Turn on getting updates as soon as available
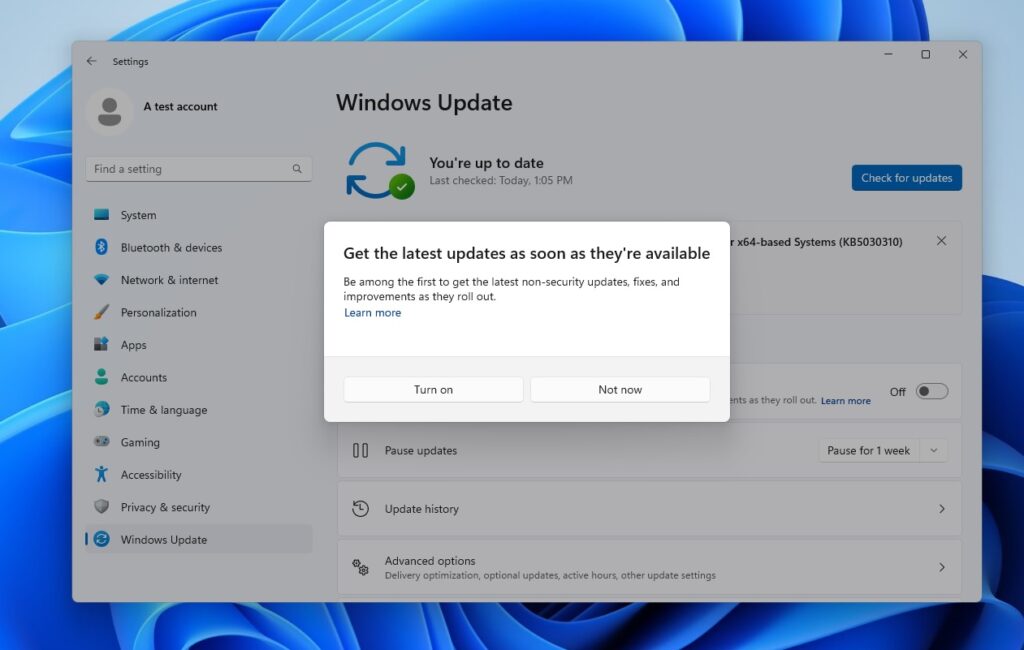This screenshot has width=1024, height=650. point(433,389)
